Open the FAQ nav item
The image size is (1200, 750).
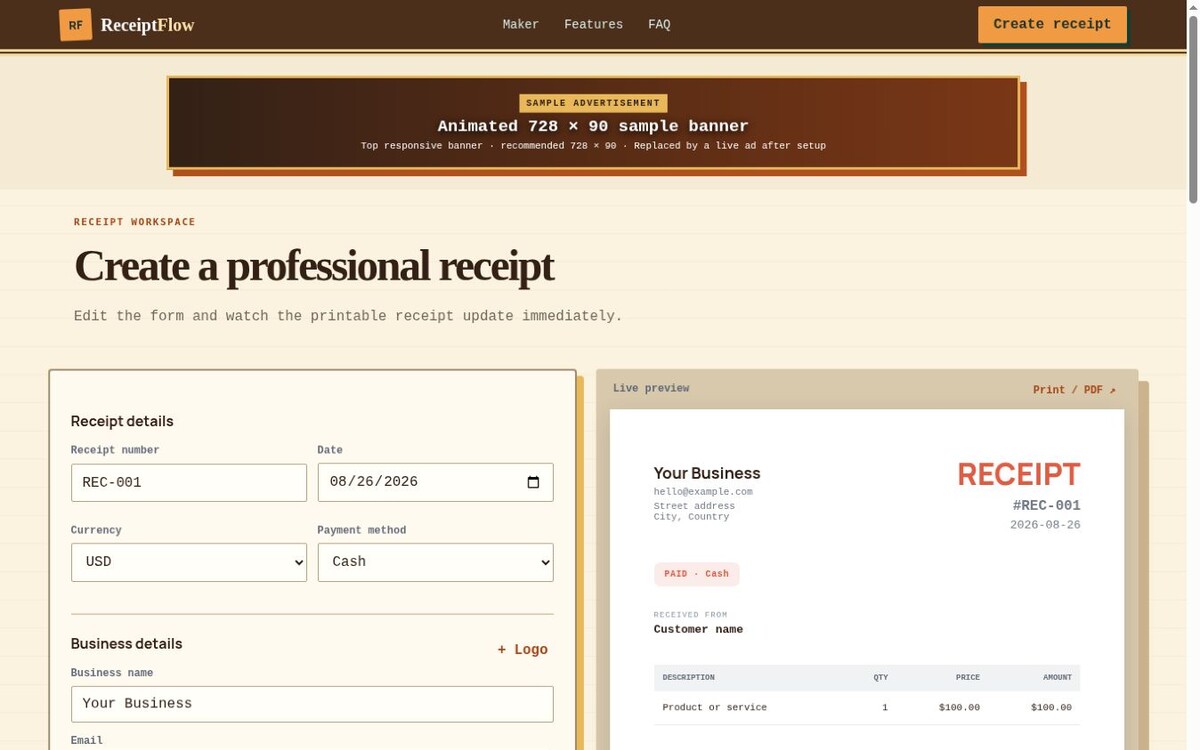coord(659,24)
